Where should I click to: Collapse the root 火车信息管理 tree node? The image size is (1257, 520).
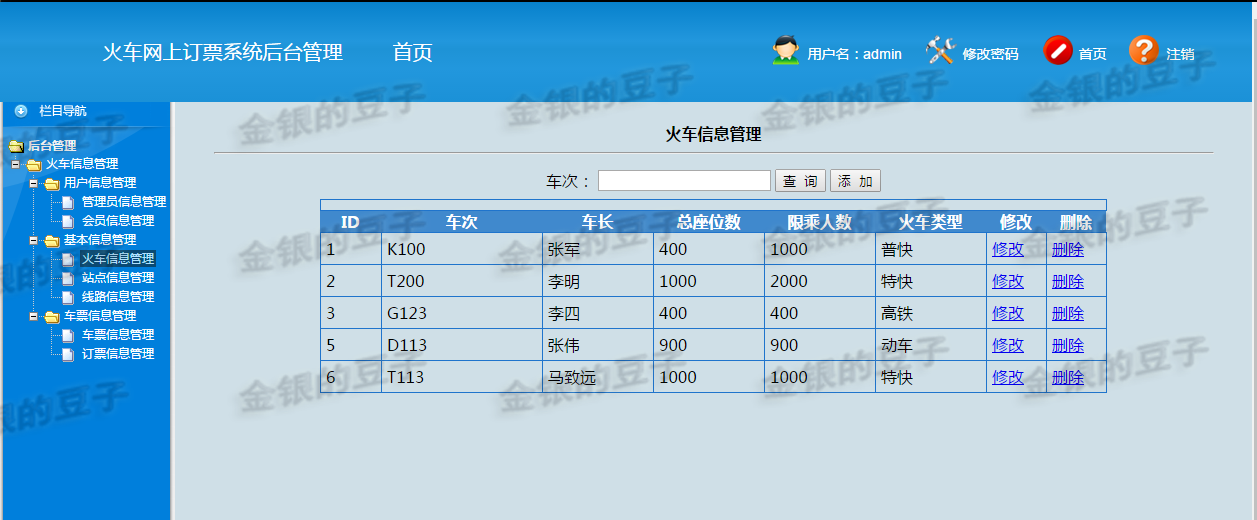coord(16,164)
